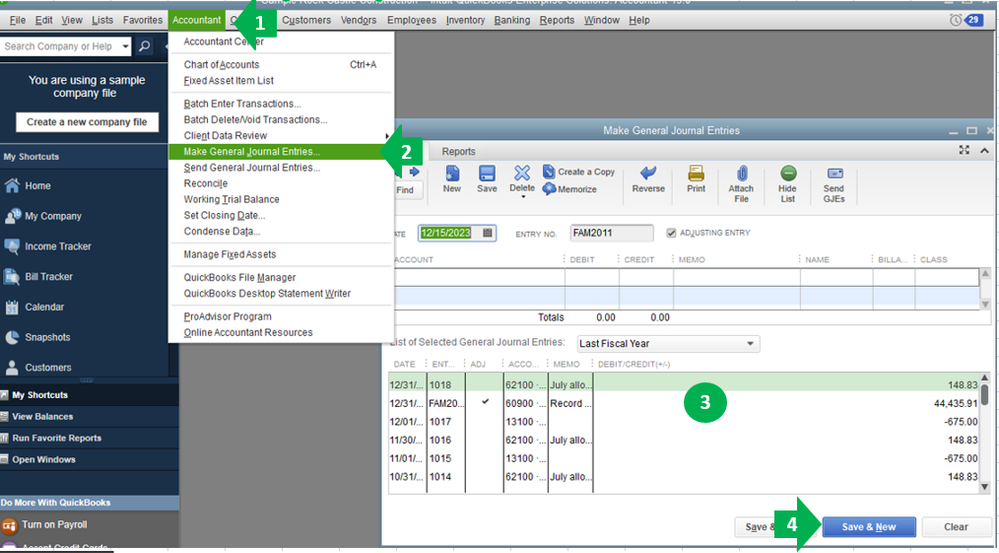
Task: Expand the Delete button dropdown arrow
Action: 522,197
